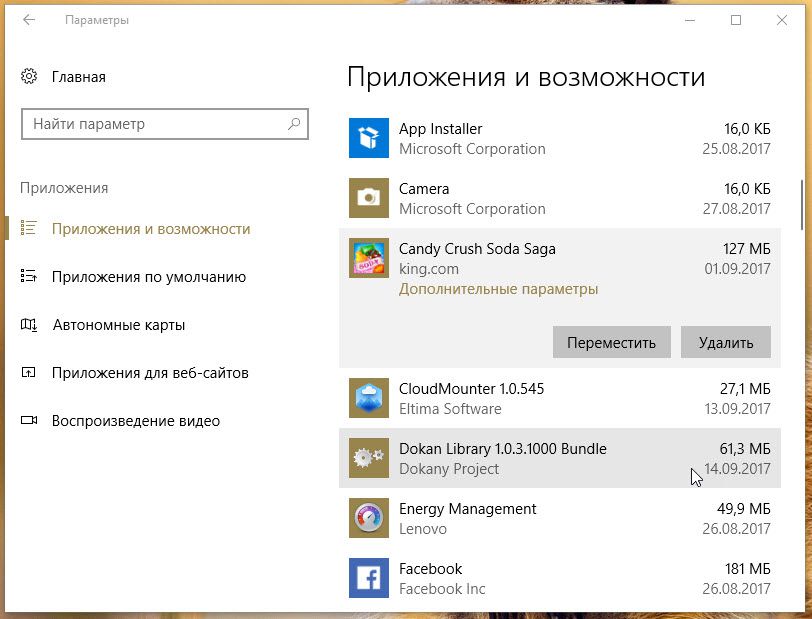The width and height of the screenshot is (812, 619).
Task: Click the vertical scrollbar in apps list
Action: 801,204
